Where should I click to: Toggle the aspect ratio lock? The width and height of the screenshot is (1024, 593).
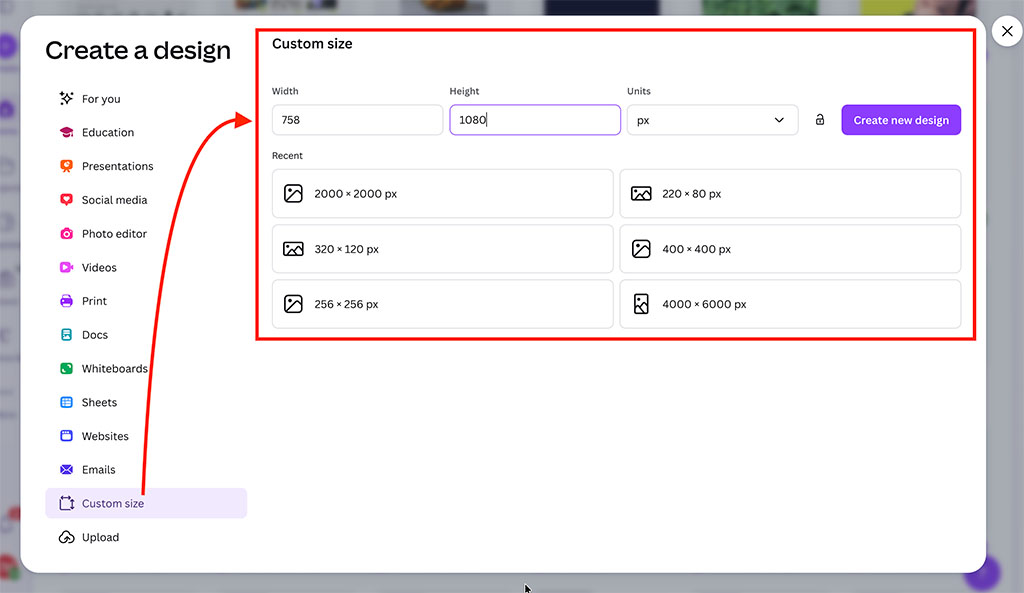tap(820, 119)
